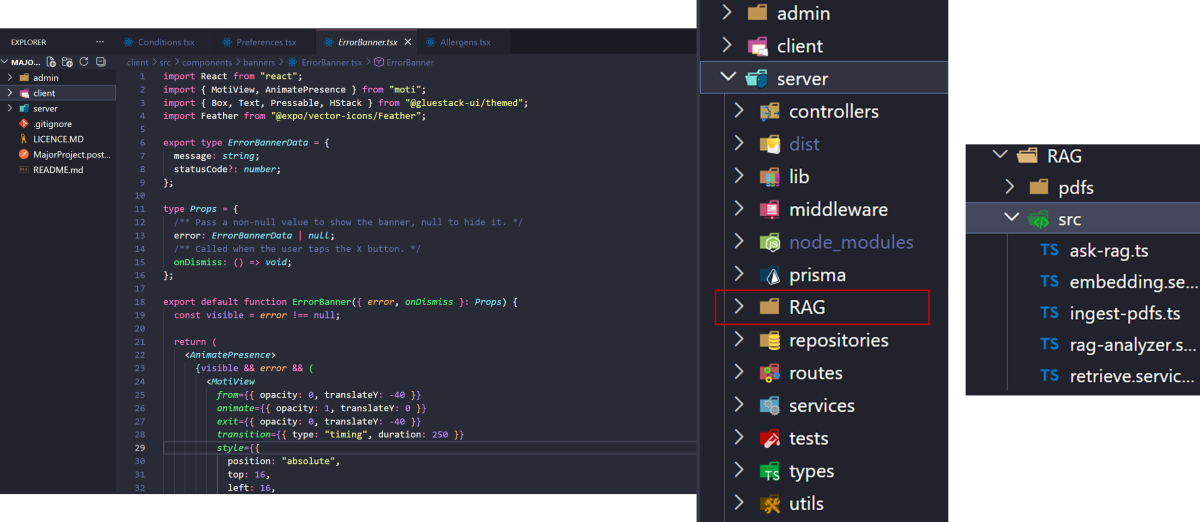Expand the server folder in the small VS Code Explorer

point(9,108)
